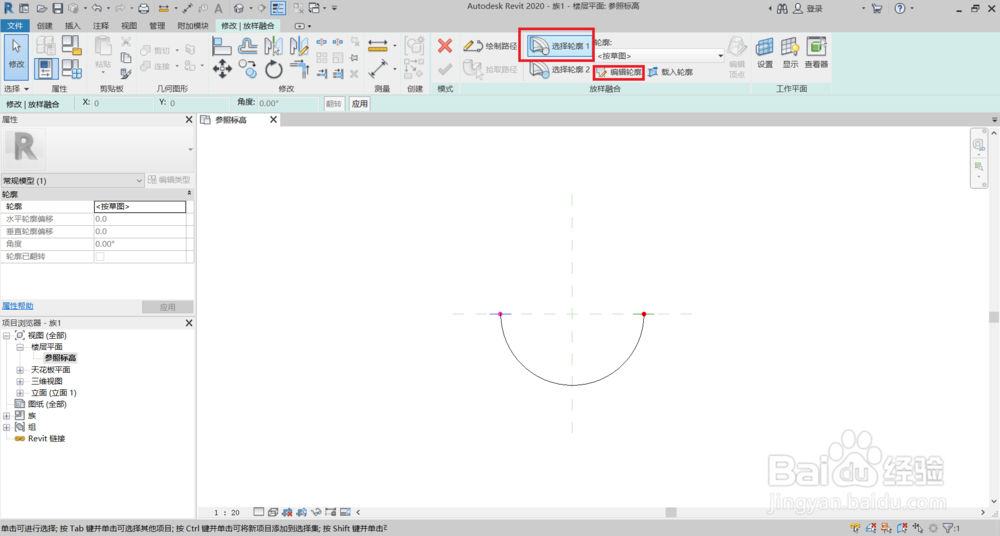Click the 应用 button in options bar

click(x=360, y=103)
